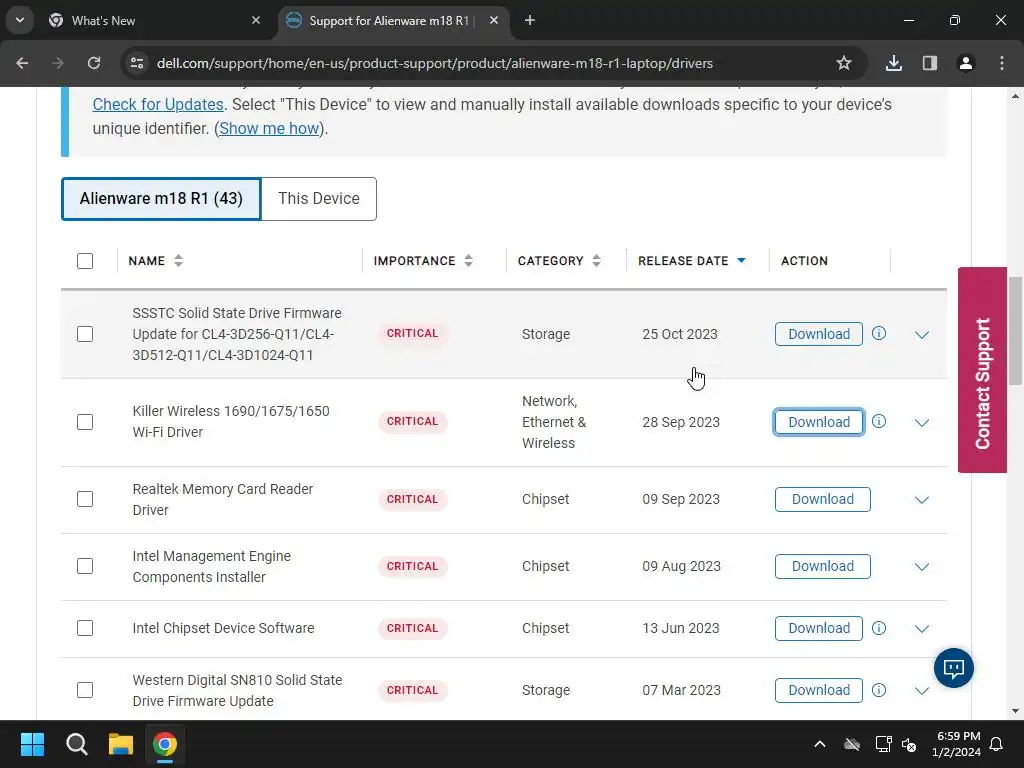This screenshot has height=768, width=1024.
Task: Open the Contact Support side tab
Action: tap(982, 370)
